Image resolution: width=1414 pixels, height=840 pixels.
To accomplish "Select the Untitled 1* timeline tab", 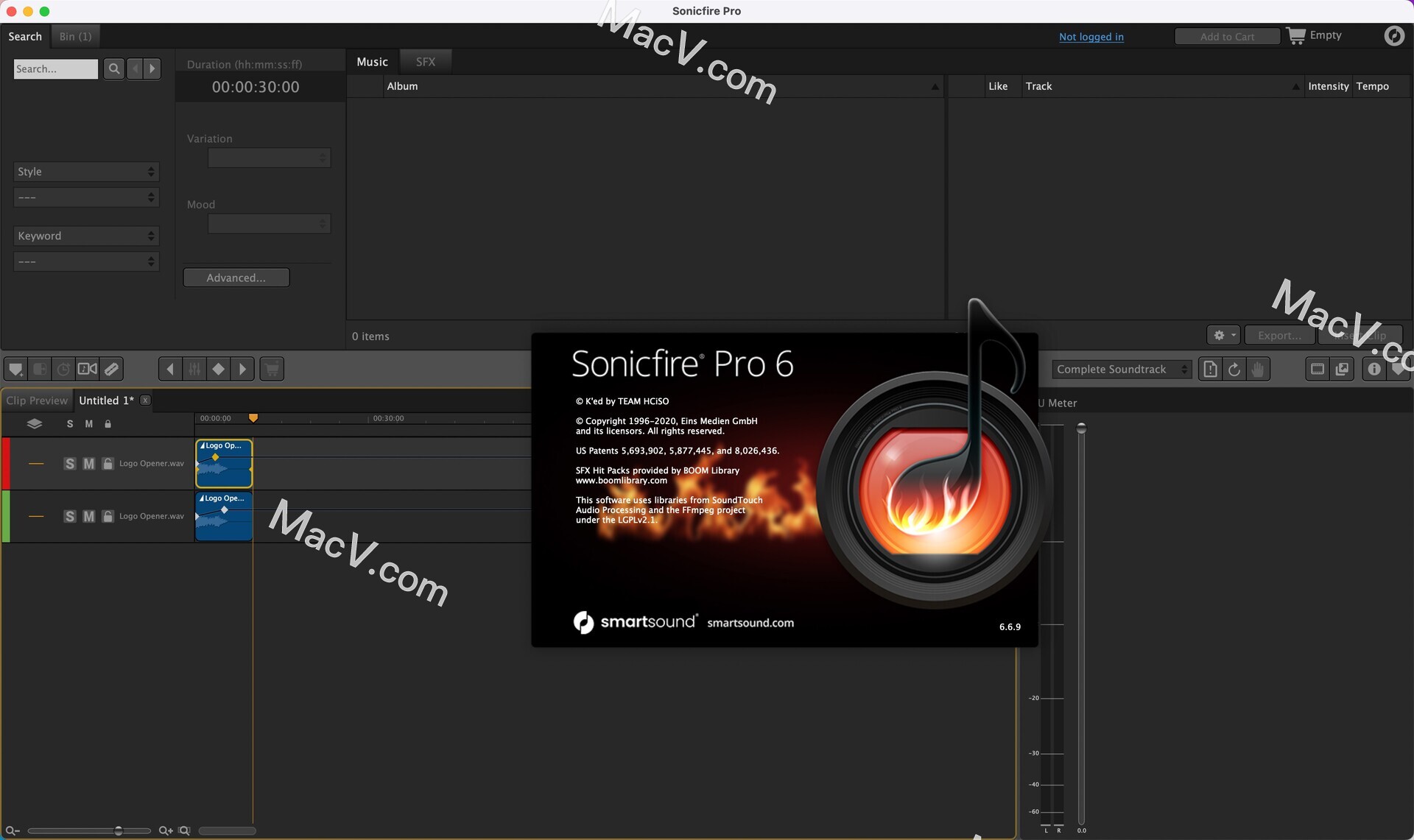I will 106,400.
